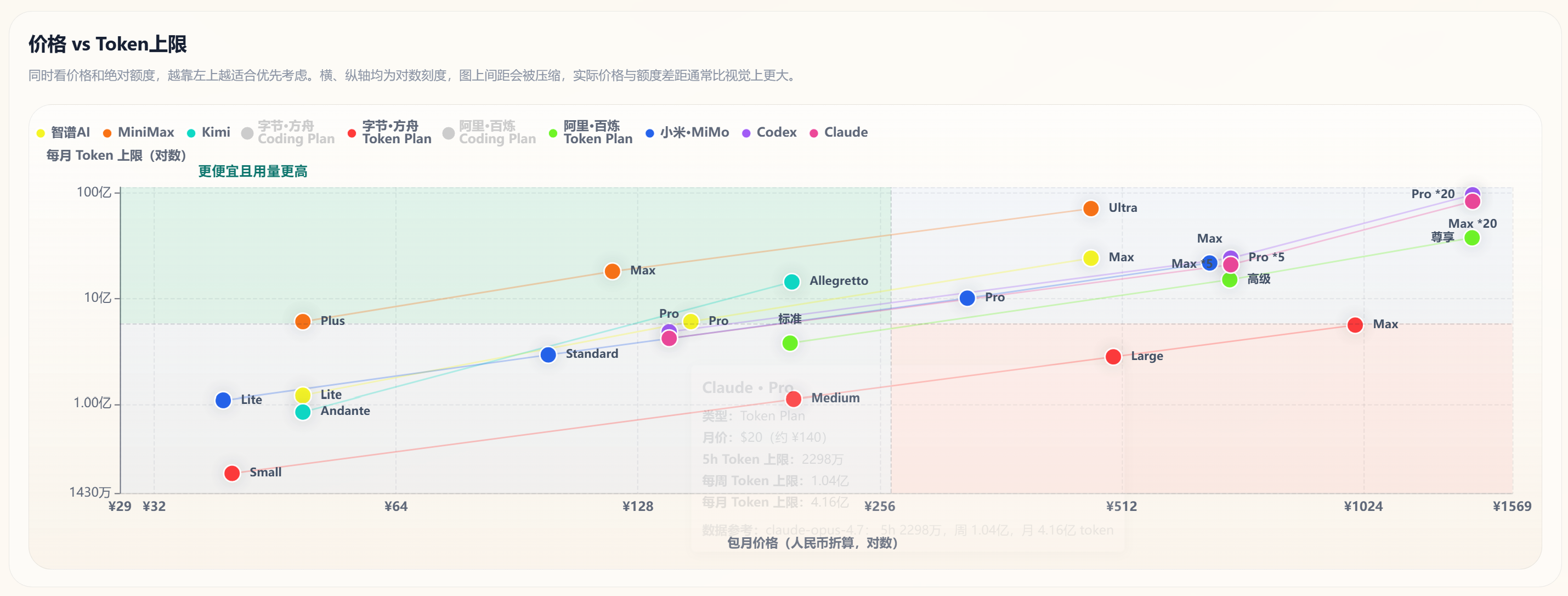Hide the 字节·方舟 Token Plan series

click(389, 132)
